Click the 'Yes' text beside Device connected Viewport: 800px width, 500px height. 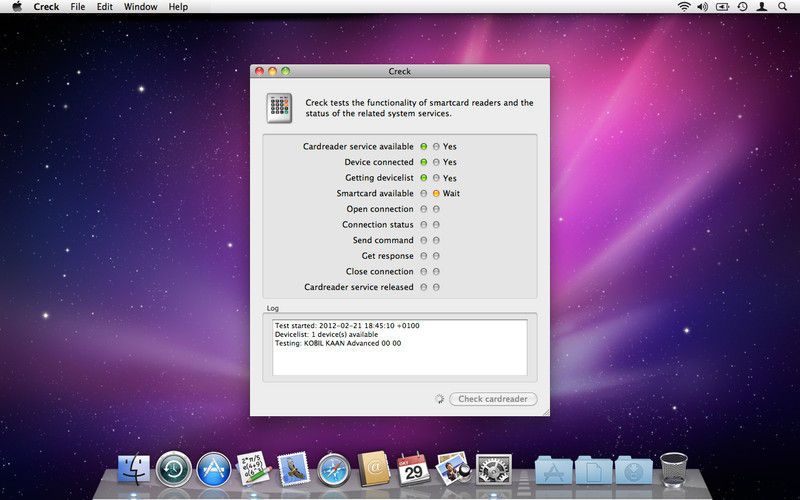[449, 162]
